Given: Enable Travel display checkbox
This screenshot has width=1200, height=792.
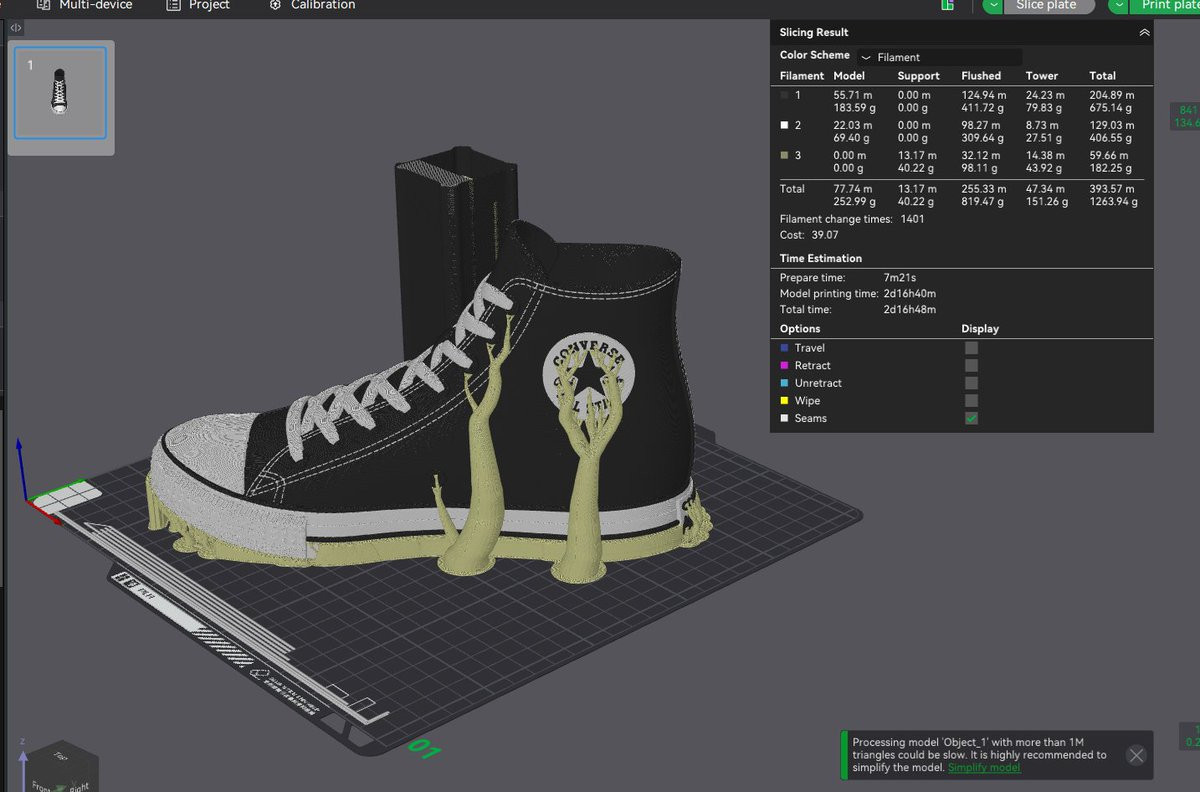Looking at the screenshot, I should pos(971,348).
